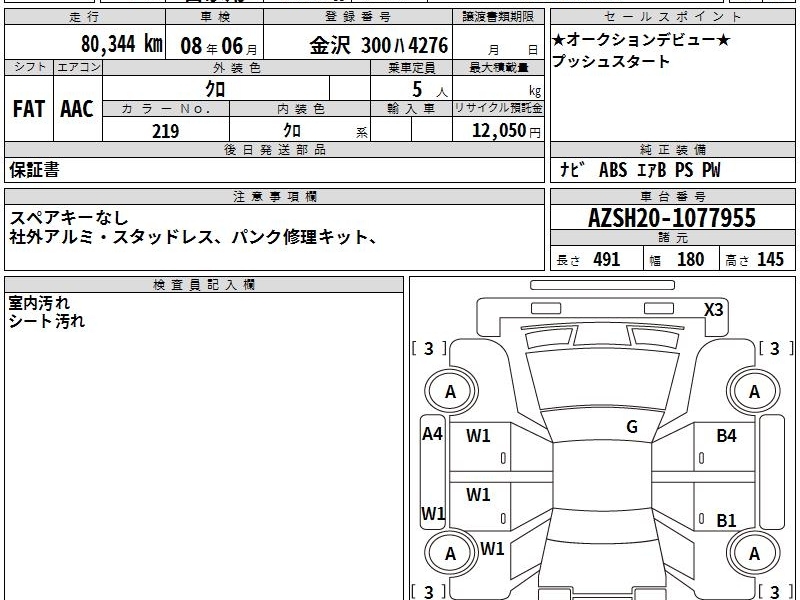Select the G mark on the windshield

point(632,427)
